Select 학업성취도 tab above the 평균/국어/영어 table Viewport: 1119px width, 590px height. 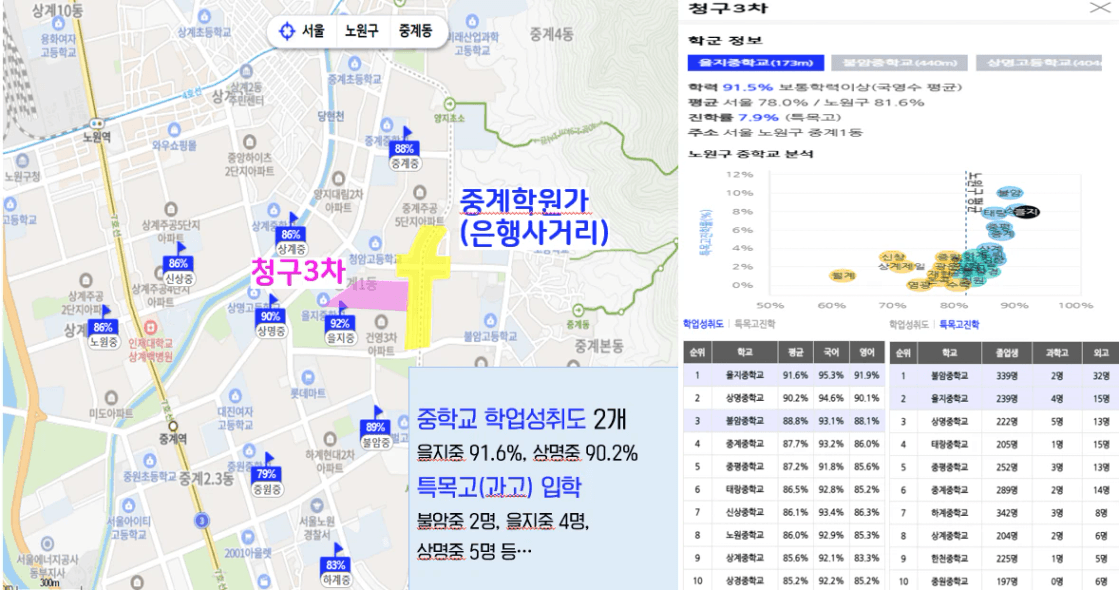coord(704,324)
